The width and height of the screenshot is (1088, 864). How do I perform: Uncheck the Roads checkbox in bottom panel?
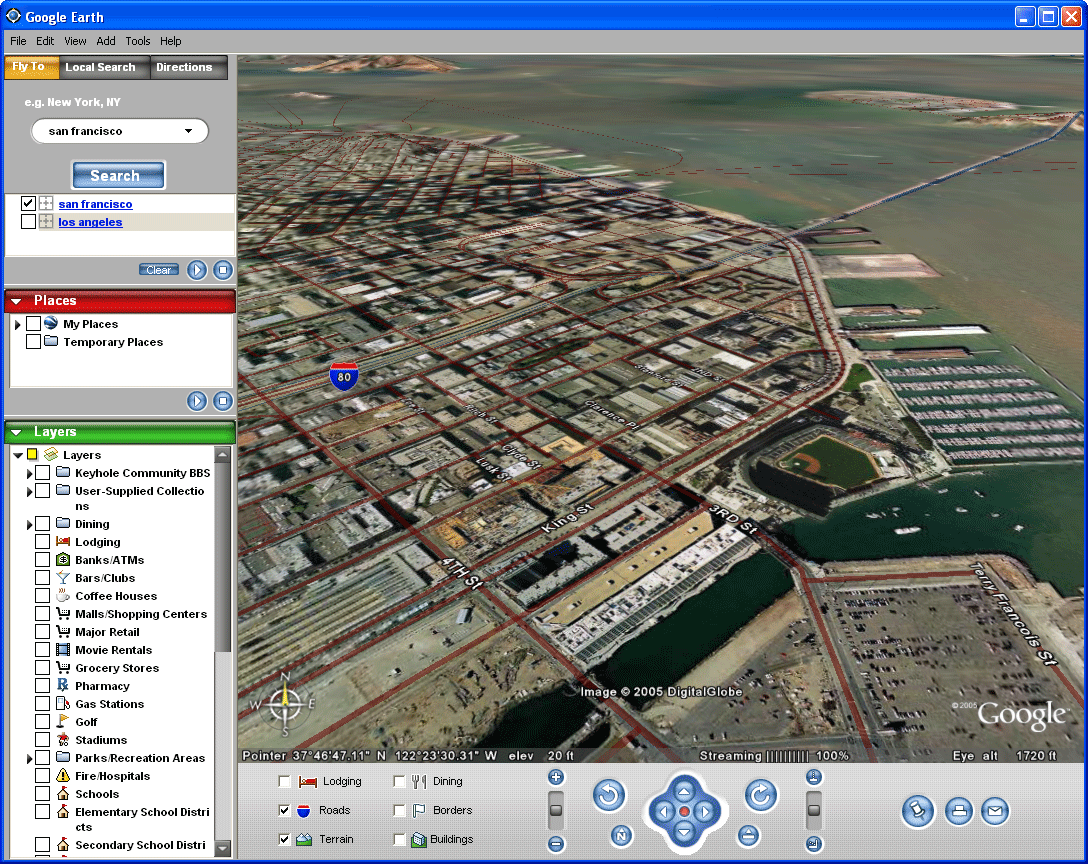pyautogui.click(x=285, y=810)
